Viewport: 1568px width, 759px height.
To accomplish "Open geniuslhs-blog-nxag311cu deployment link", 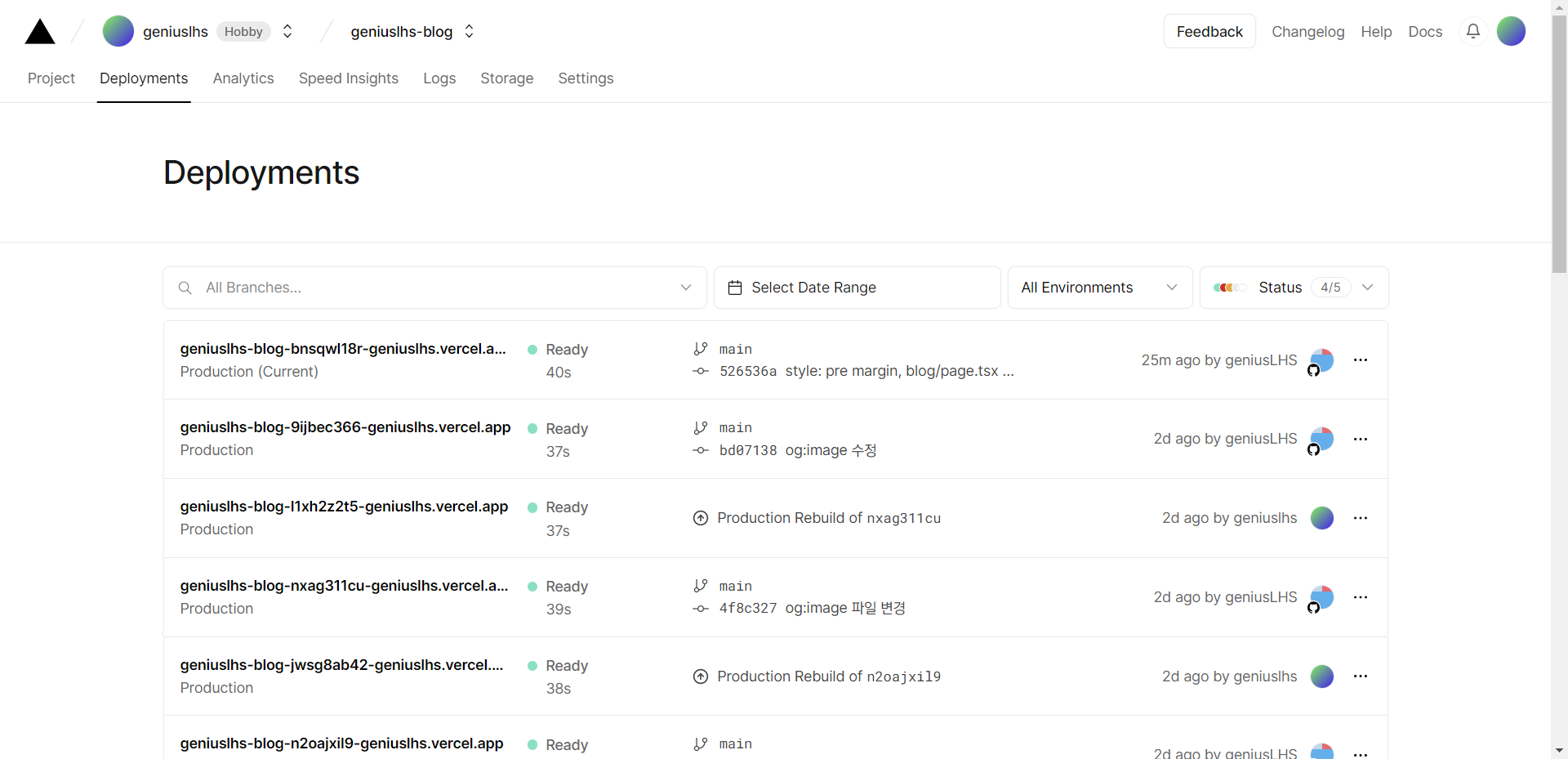I will (344, 586).
